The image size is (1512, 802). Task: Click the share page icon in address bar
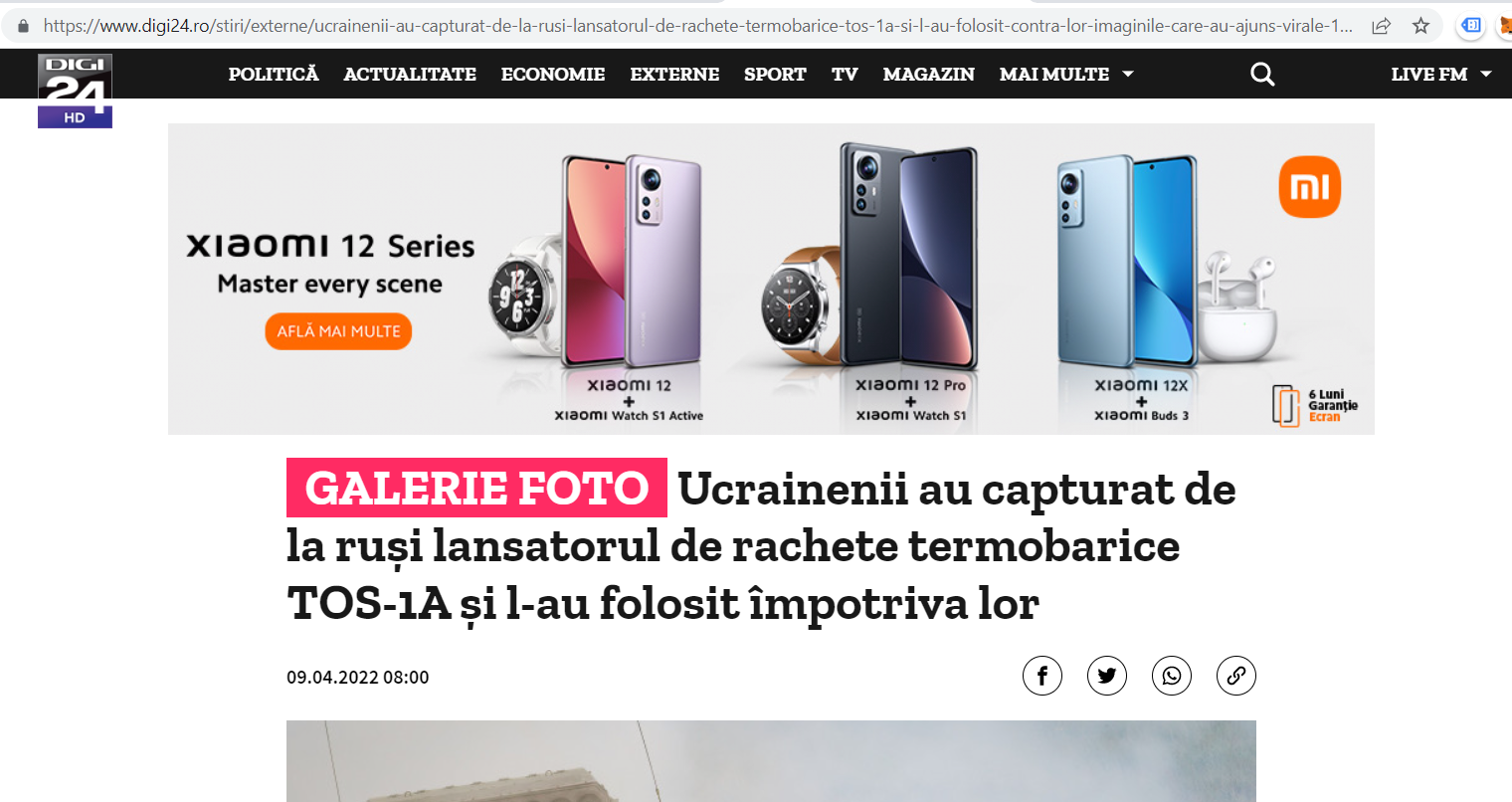coord(1381,26)
